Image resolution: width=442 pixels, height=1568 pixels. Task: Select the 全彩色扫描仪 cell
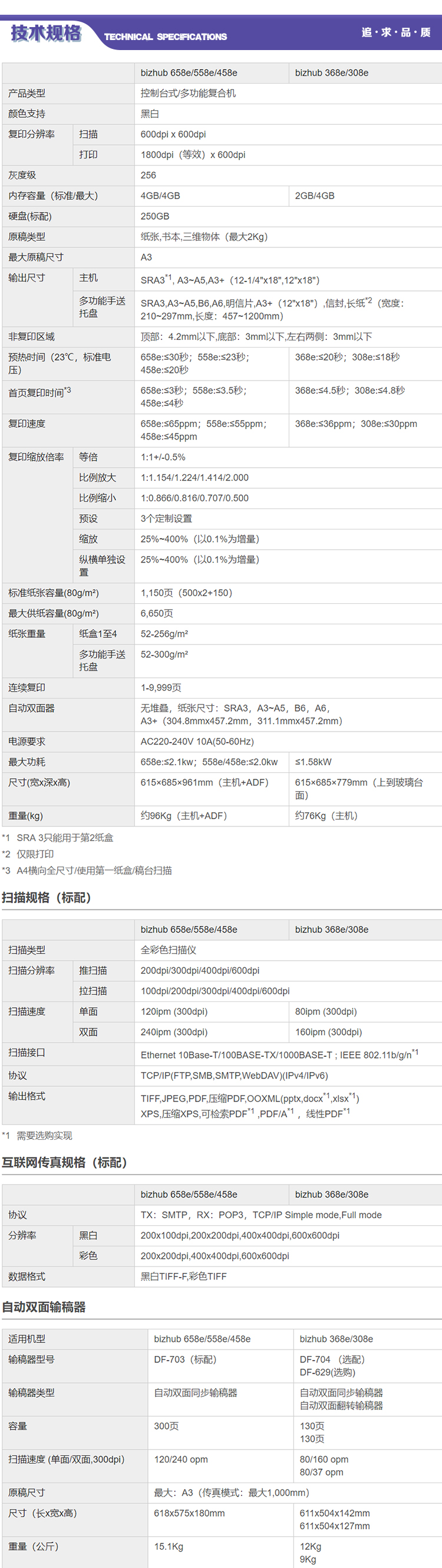pos(168,950)
